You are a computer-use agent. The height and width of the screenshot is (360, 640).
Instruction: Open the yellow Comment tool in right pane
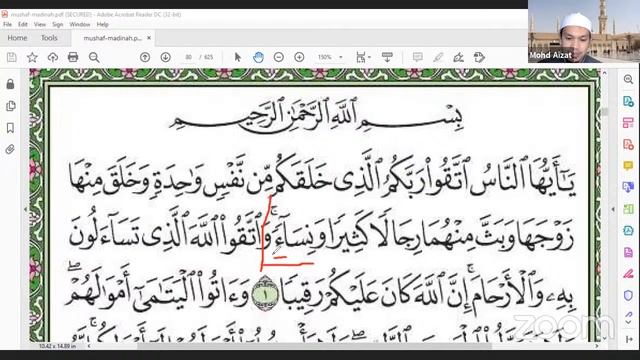(x=629, y=166)
